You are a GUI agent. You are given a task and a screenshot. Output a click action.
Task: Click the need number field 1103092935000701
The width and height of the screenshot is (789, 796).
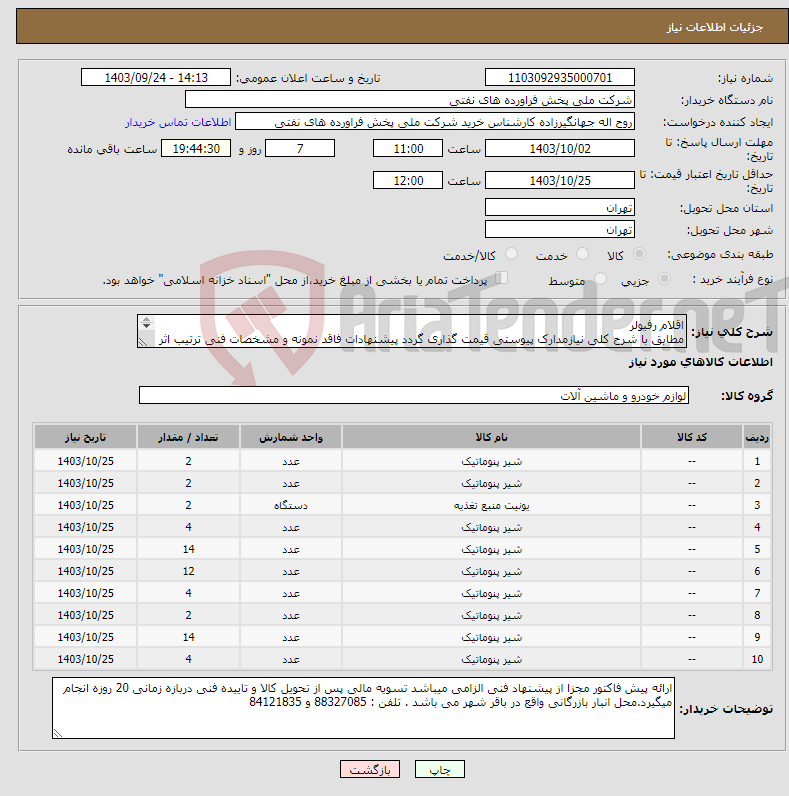tap(560, 77)
